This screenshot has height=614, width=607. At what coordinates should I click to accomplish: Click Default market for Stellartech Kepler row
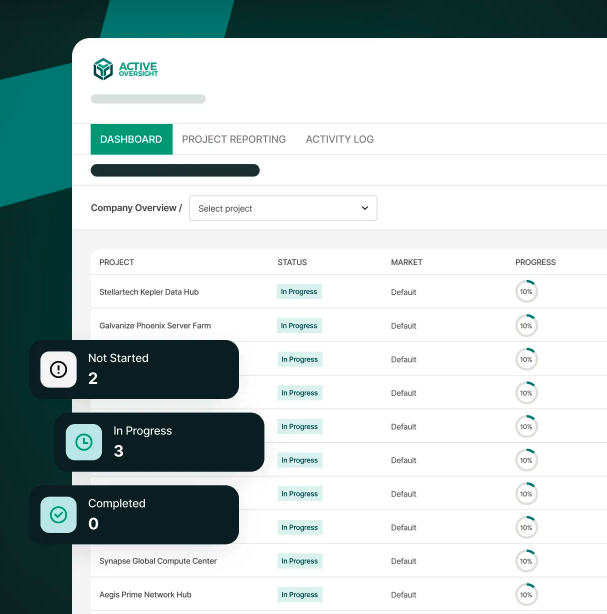coord(403,292)
